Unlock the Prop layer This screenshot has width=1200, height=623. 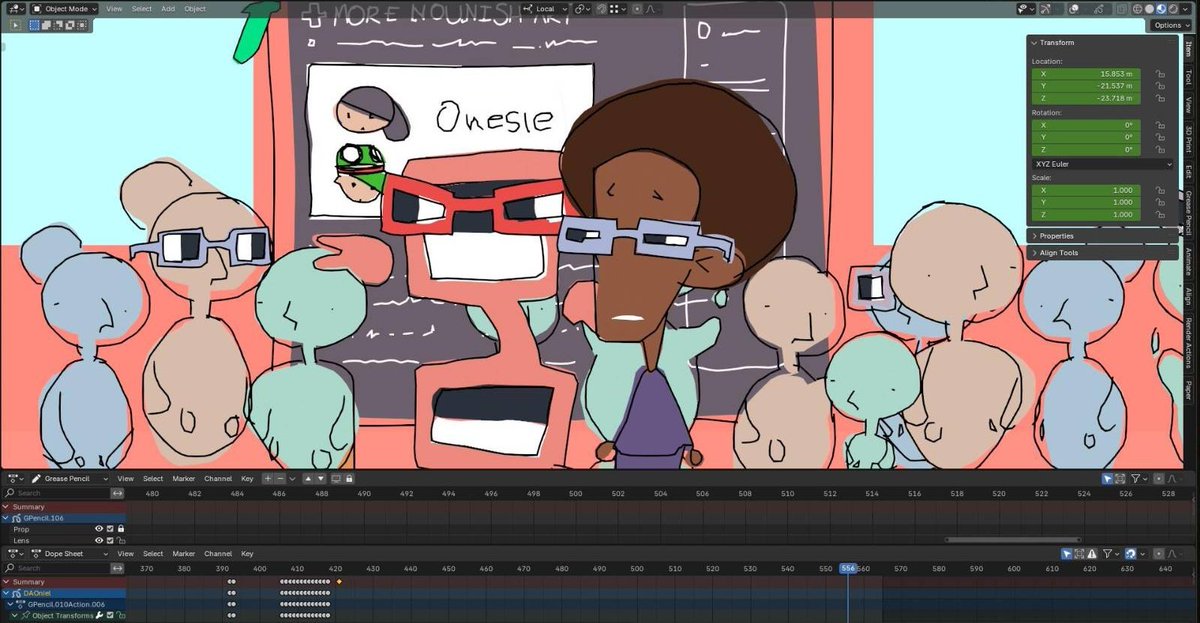click(x=120, y=529)
